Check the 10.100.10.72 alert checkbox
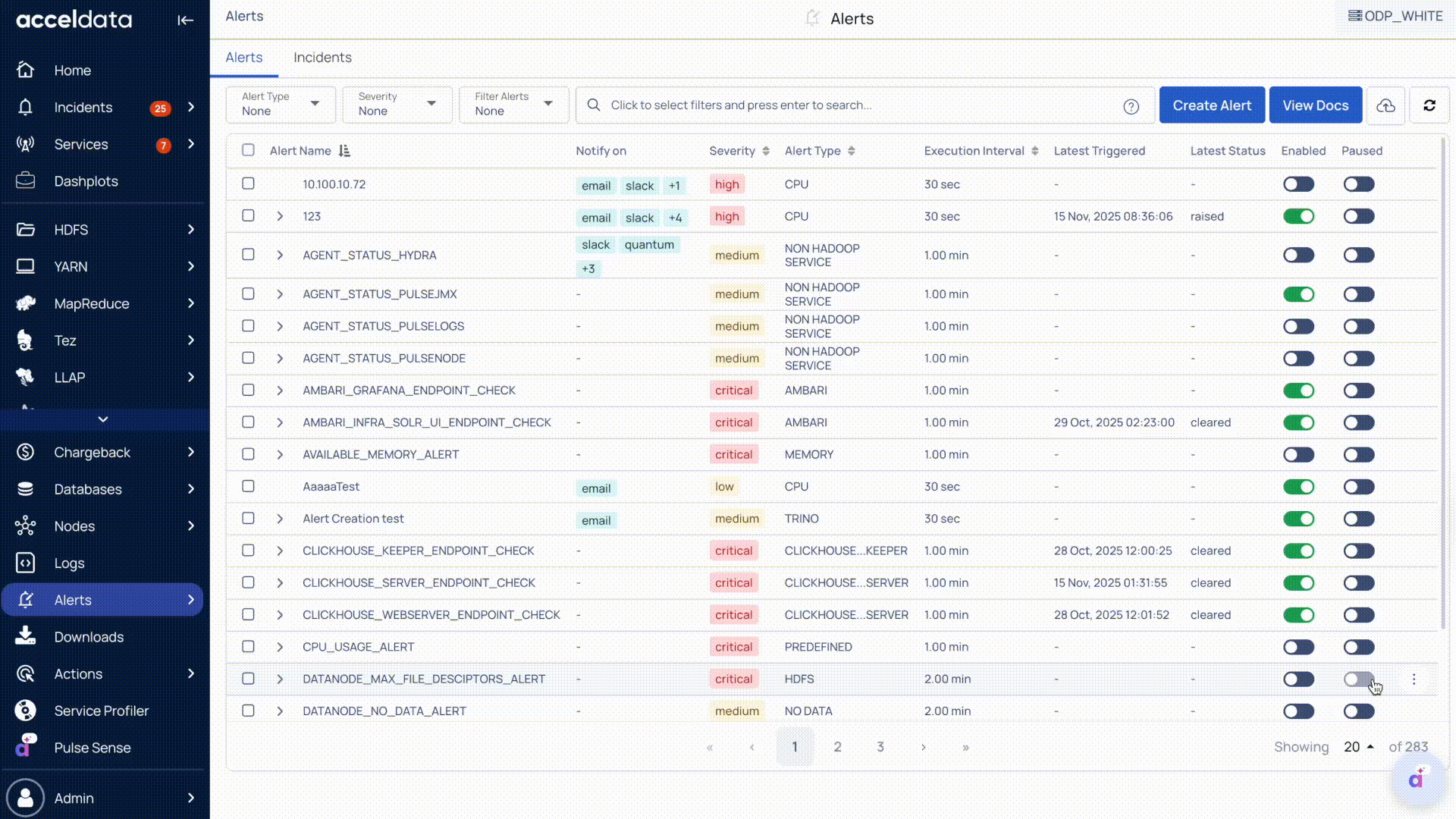 [248, 184]
